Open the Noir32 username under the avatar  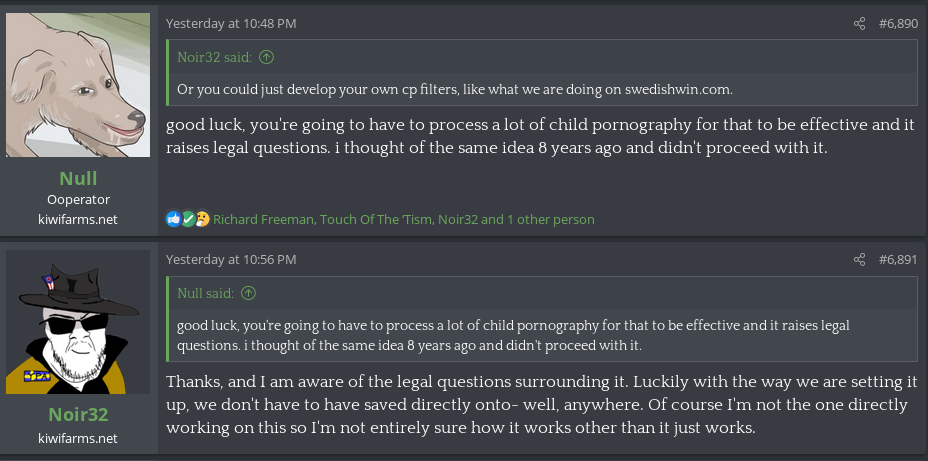pyautogui.click(x=78, y=414)
